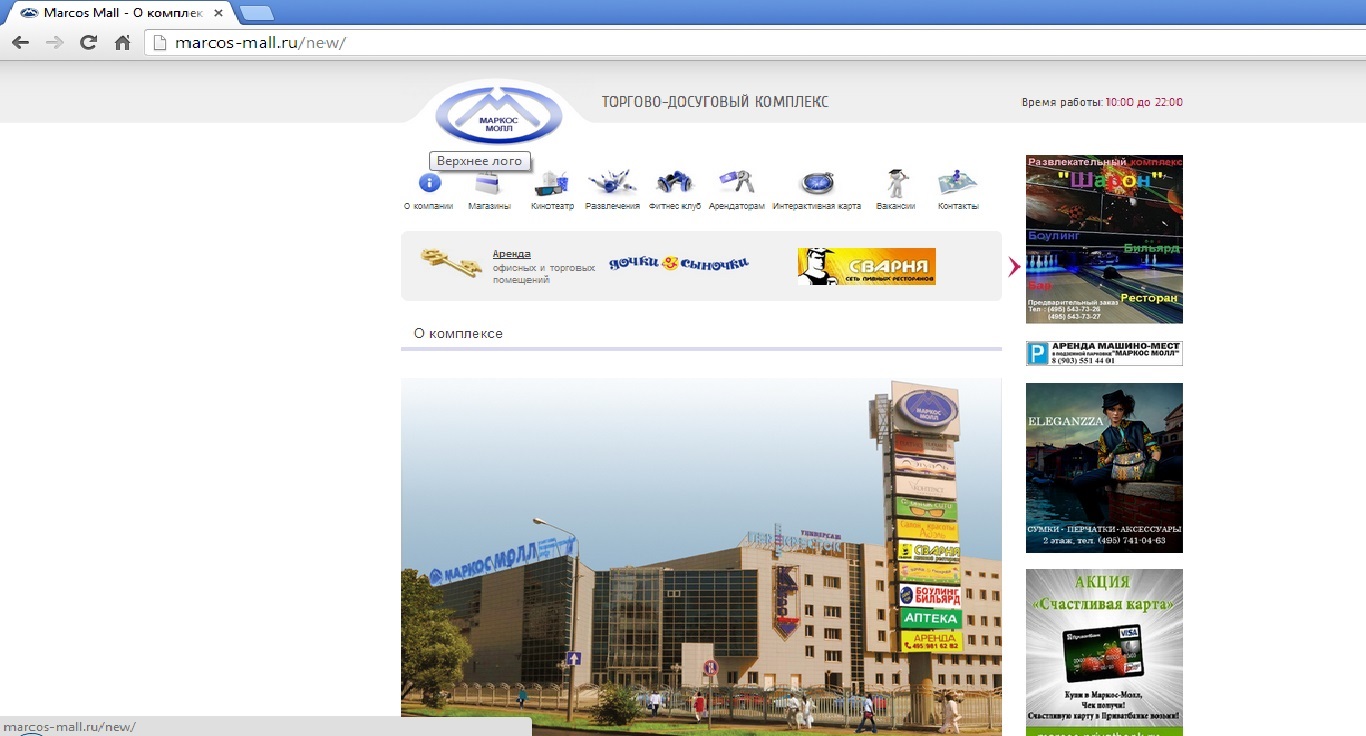The image size is (1366, 736).
Task: Open the О компании menu label
Action: pos(428,206)
